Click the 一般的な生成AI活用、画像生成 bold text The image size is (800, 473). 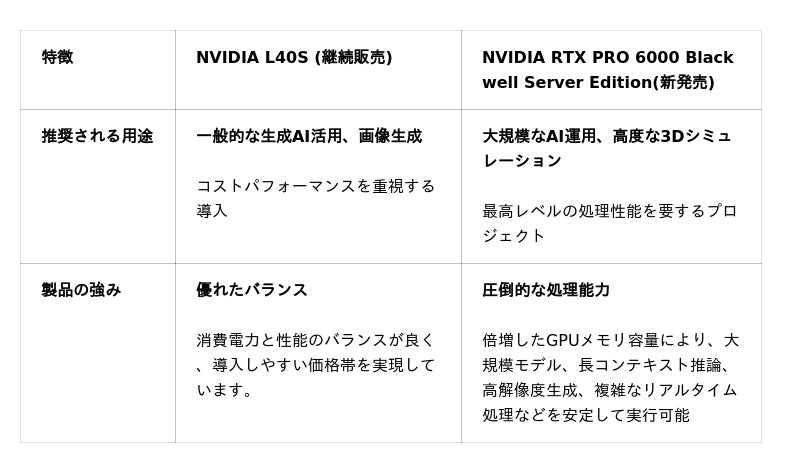[309, 136]
